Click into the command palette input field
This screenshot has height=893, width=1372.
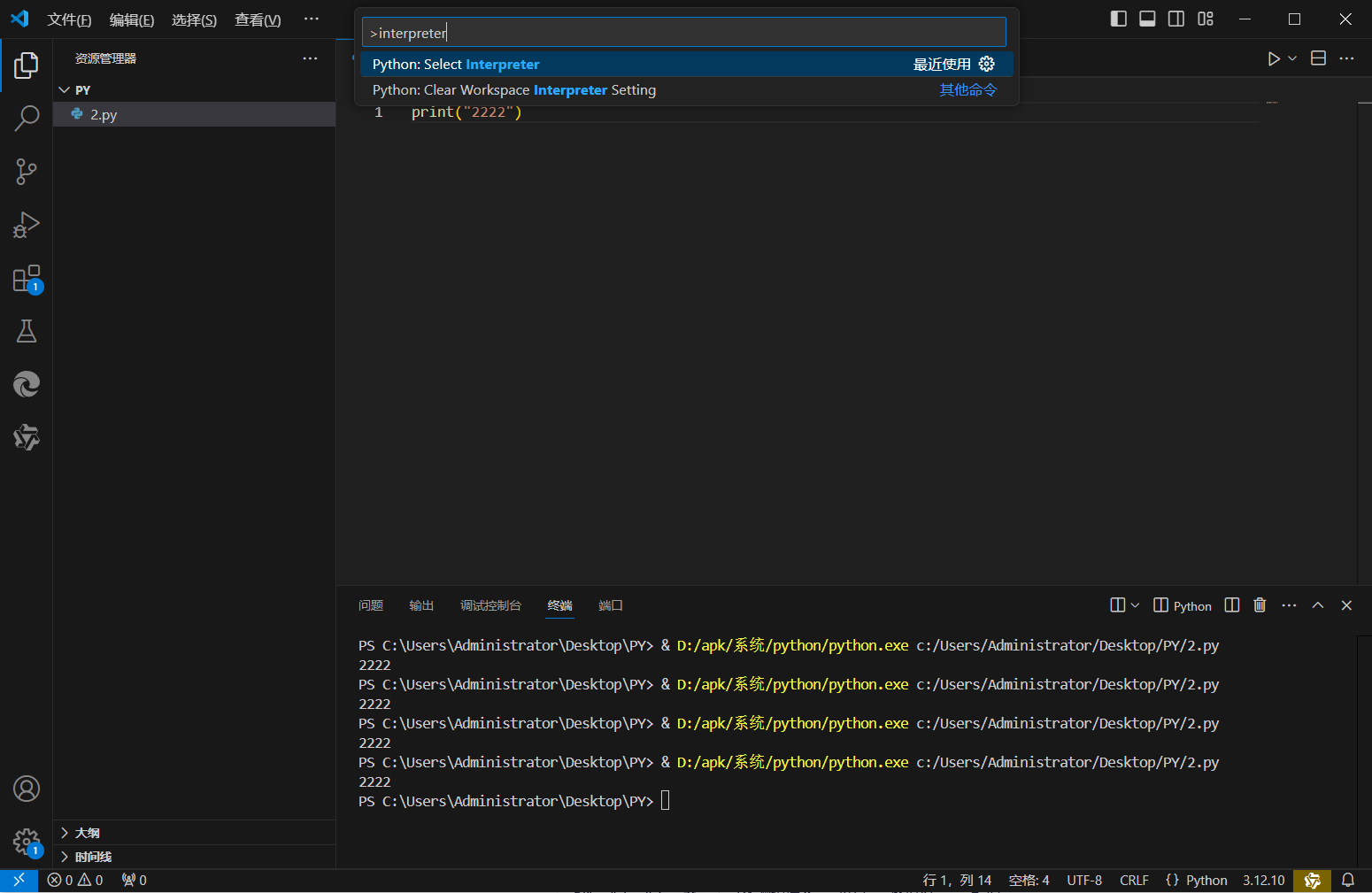click(683, 33)
